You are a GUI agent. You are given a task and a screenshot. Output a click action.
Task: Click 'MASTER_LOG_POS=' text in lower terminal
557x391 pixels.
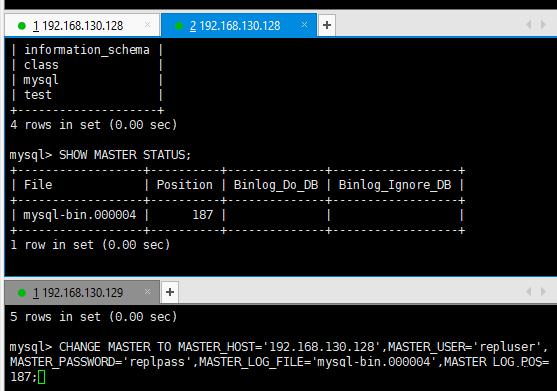coord(497,362)
